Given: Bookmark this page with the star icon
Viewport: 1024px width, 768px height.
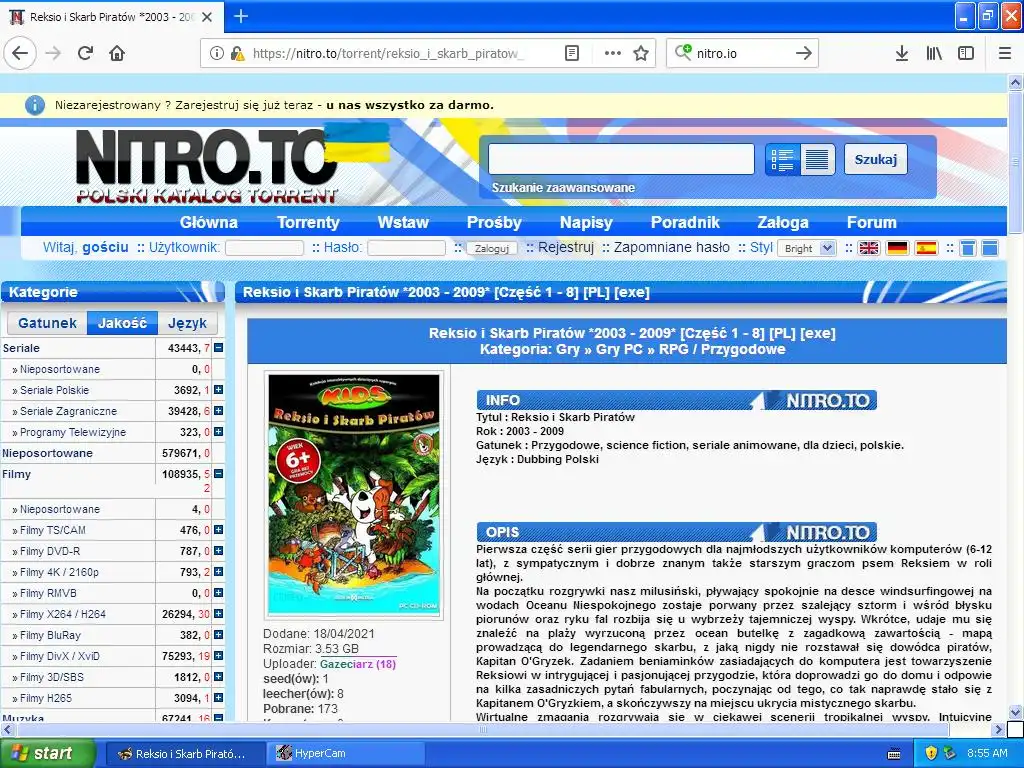Looking at the screenshot, I should 641,53.
